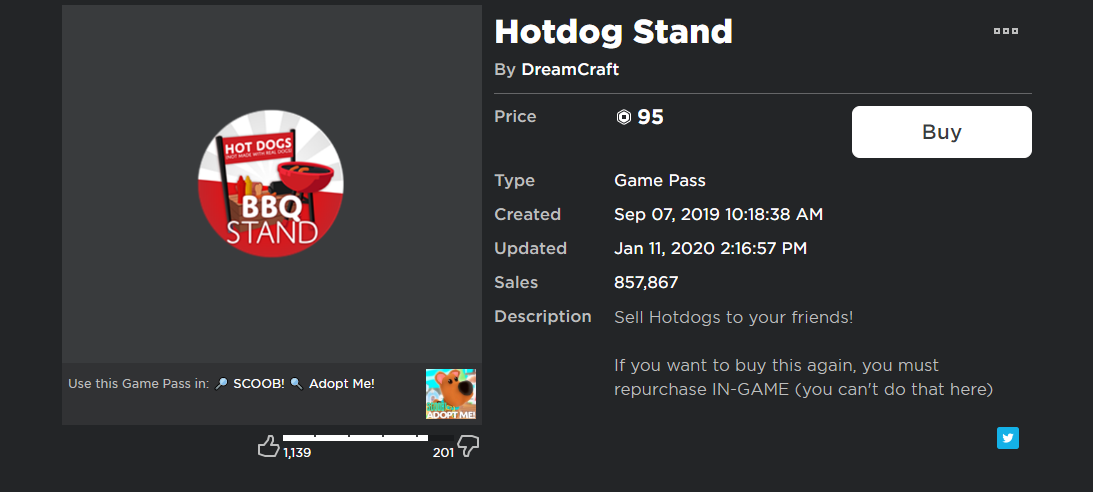Click the price value 95
Viewport: 1093px width, 492px height.
pyautogui.click(x=650, y=117)
